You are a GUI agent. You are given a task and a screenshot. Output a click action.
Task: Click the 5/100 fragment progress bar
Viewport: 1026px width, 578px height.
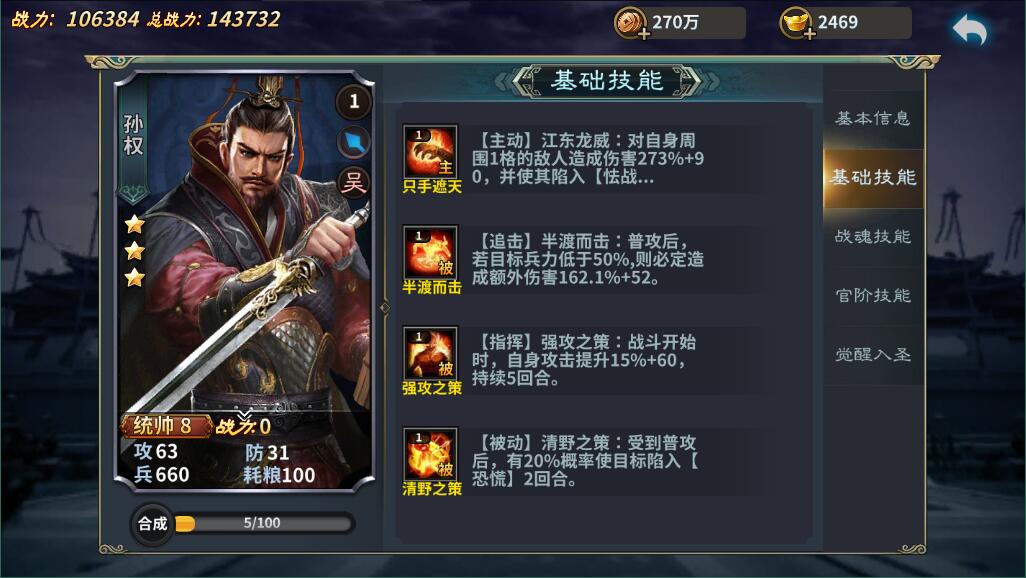(264, 523)
